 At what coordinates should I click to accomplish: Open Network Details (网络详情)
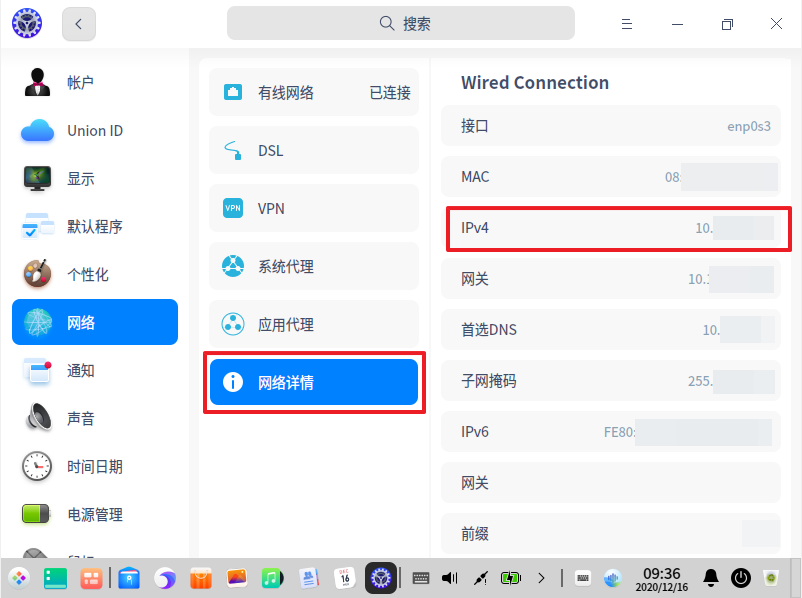pos(313,382)
